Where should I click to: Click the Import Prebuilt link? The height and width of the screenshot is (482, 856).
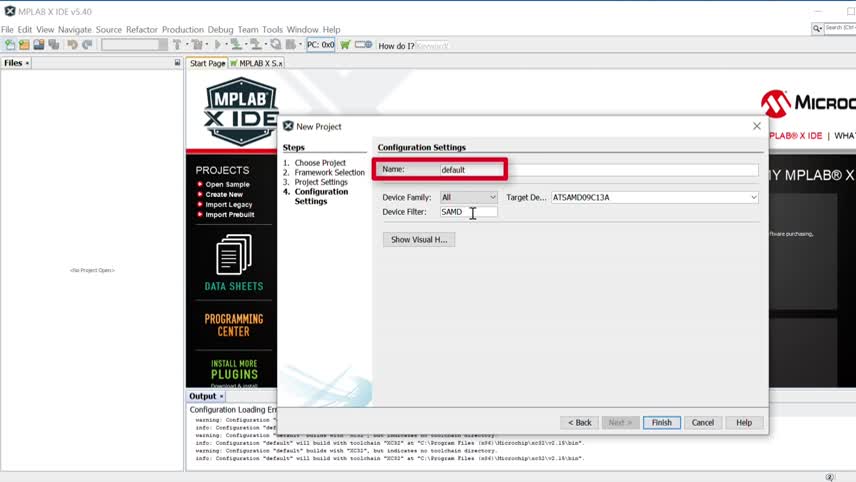pyautogui.click(x=230, y=215)
